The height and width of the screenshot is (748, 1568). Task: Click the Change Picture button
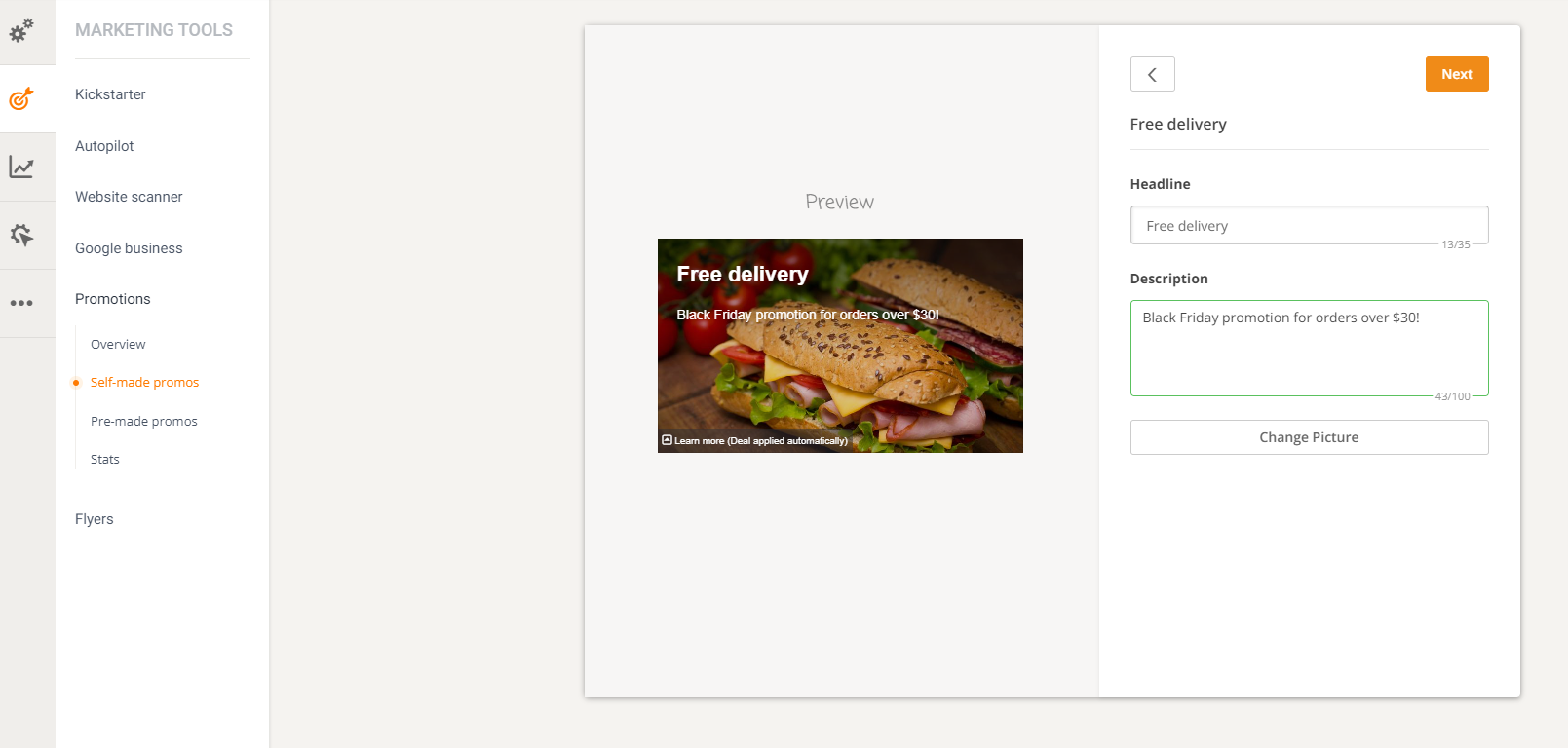pos(1309,437)
